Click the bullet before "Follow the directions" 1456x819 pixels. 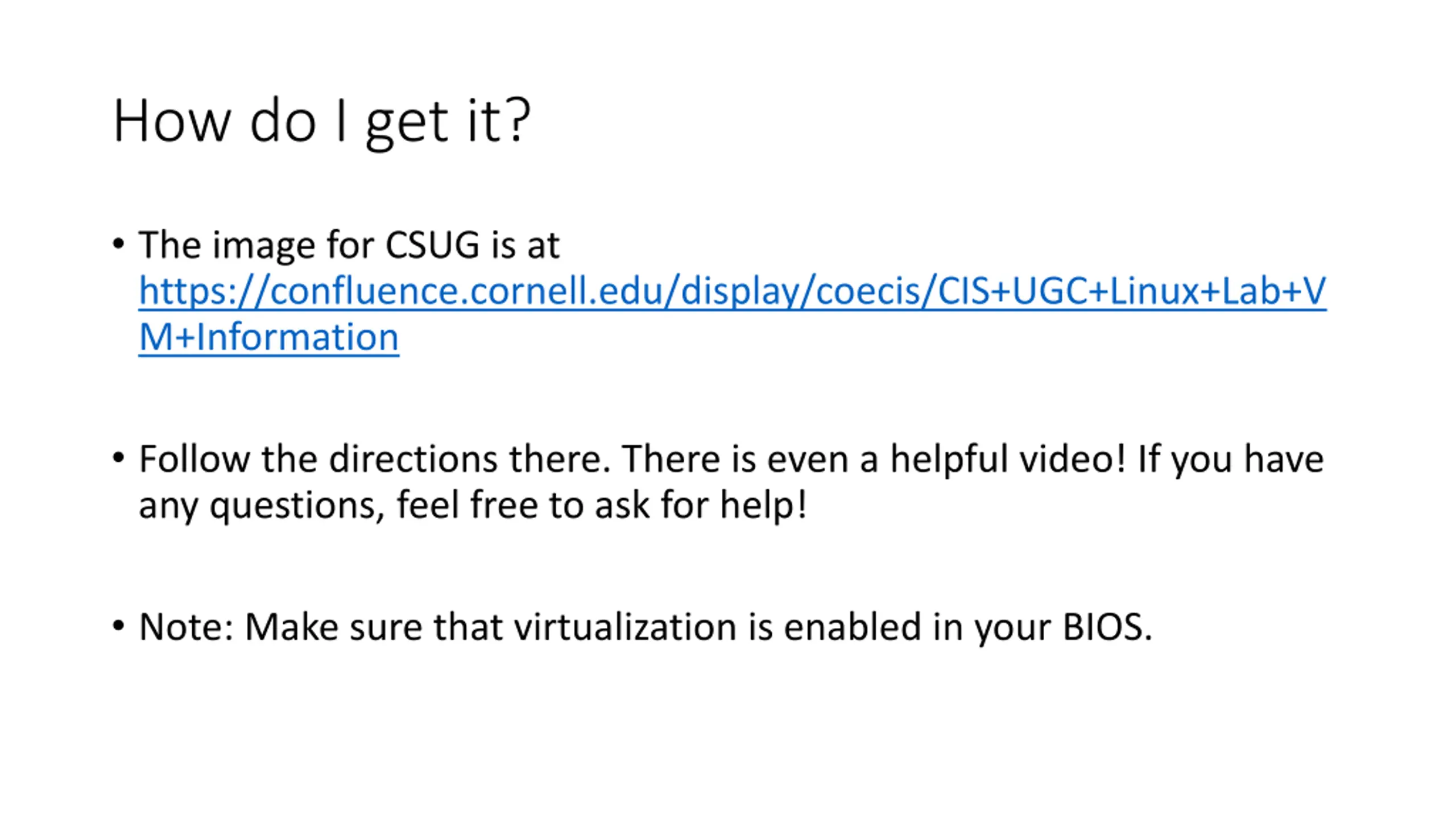pyautogui.click(x=118, y=457)
